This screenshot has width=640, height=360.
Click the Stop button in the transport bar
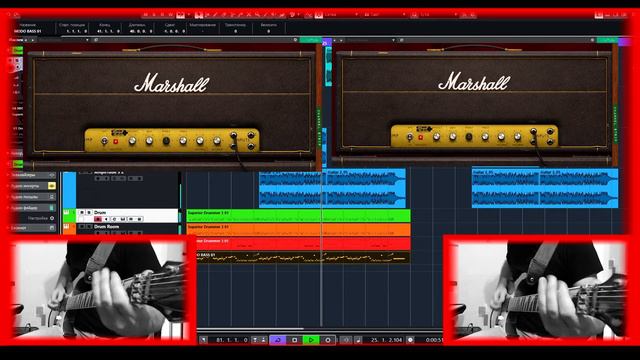tap(295, 340)
